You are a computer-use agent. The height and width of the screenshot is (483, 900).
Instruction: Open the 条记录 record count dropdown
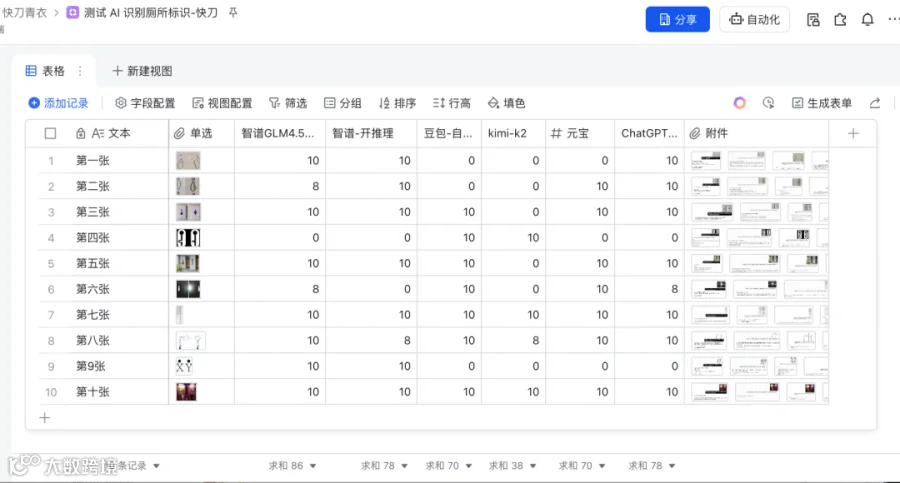click(x=138, y=466)
